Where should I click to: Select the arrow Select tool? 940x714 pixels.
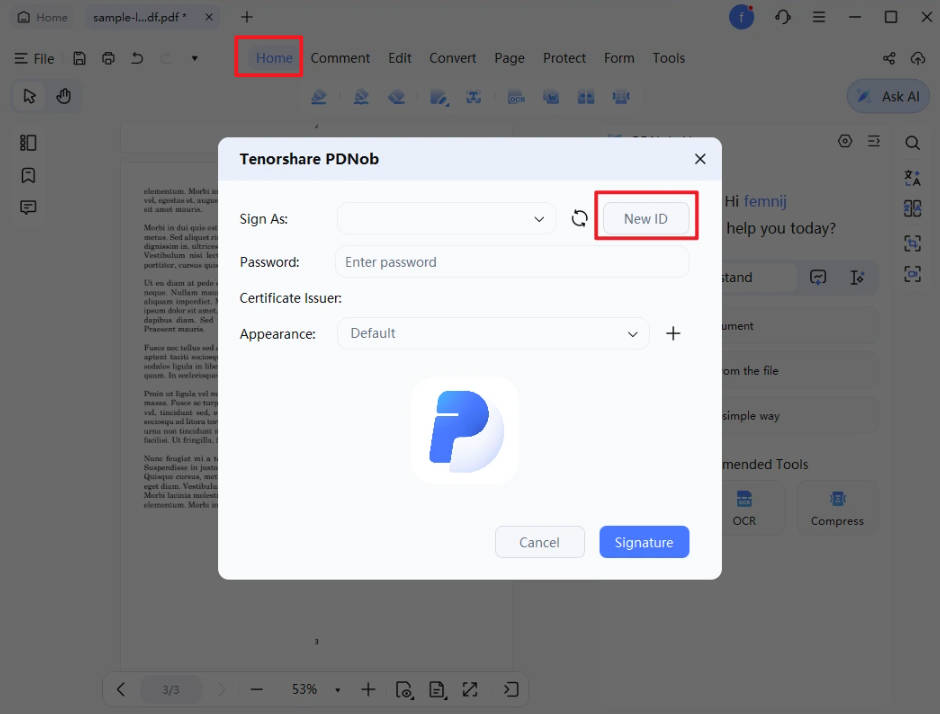(x=29, y=96)
